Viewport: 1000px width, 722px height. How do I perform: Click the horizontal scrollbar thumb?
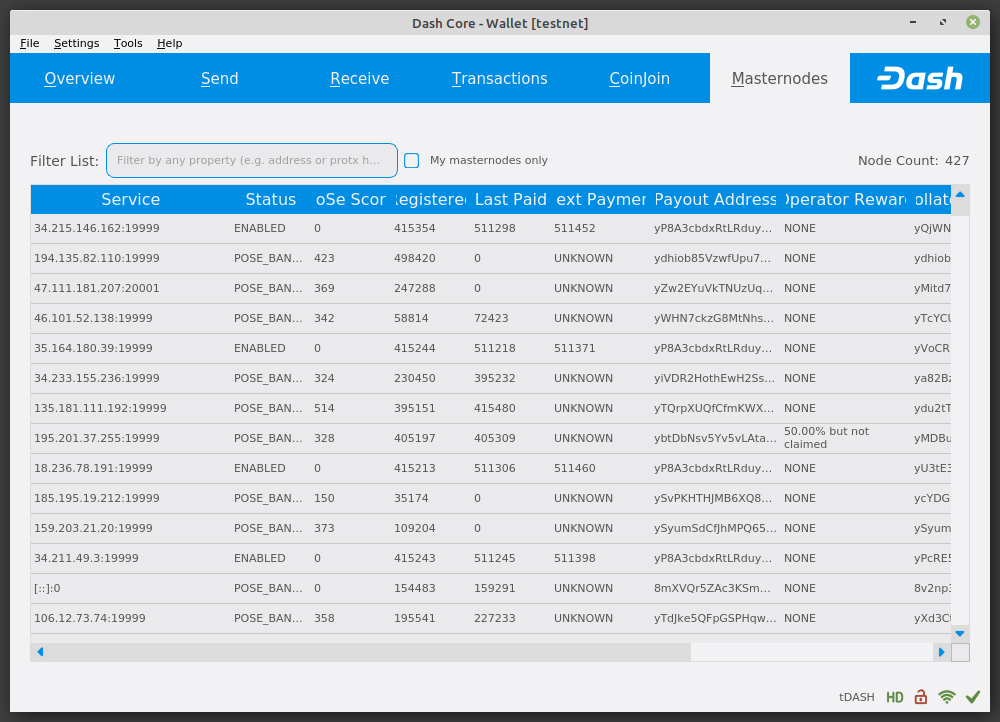tap(370, 652)
